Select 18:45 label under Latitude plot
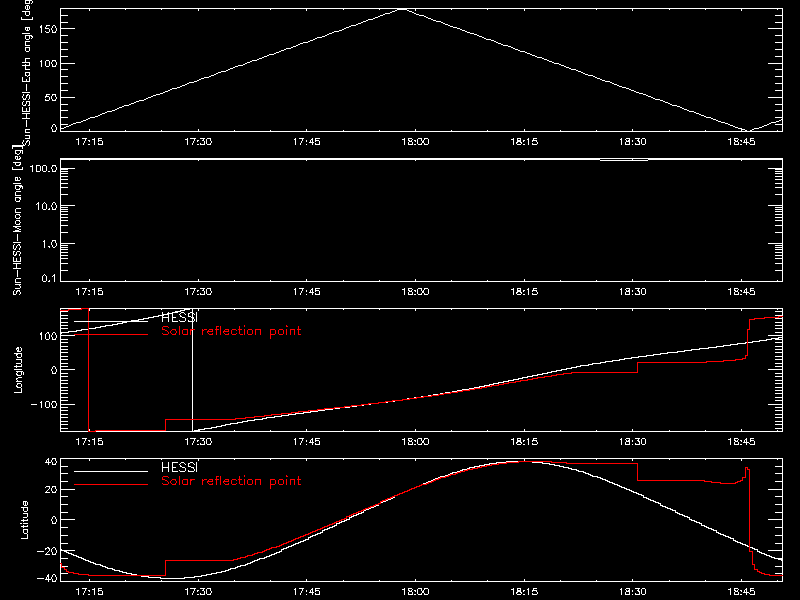Image resolution: width=800 pixels, height=600 pixels. click(x=741, y=592)
